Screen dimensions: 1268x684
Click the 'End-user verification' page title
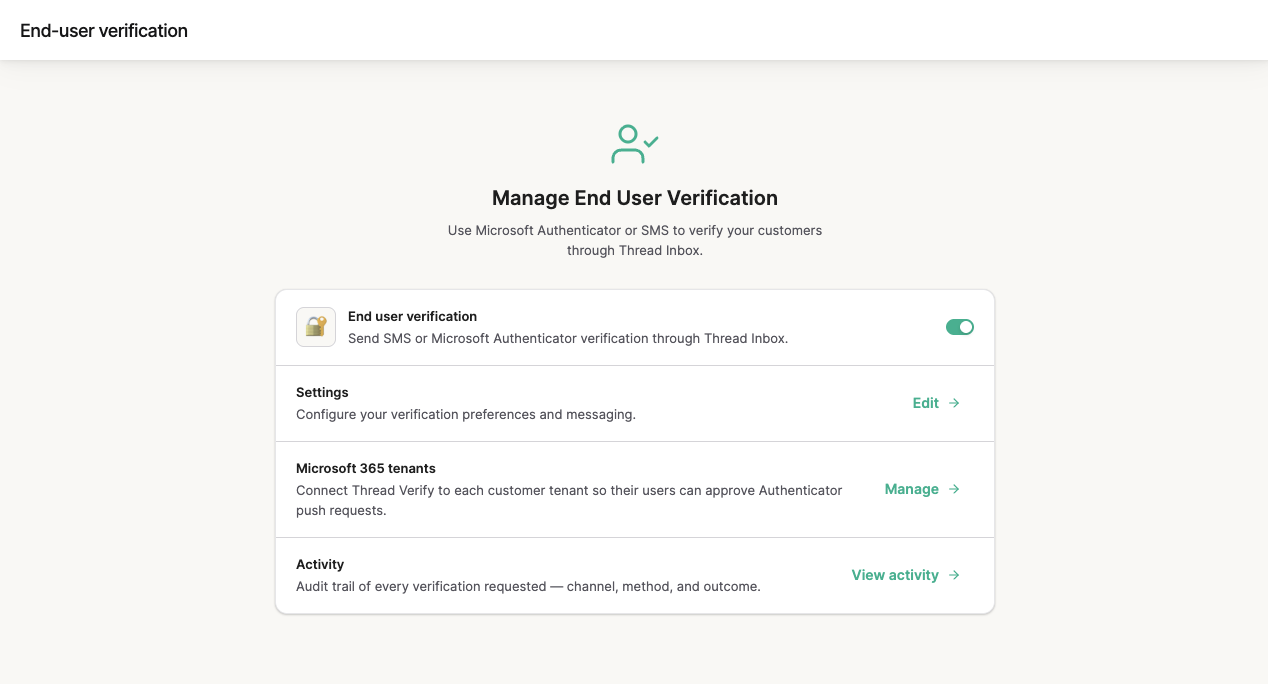pos(104,31)
